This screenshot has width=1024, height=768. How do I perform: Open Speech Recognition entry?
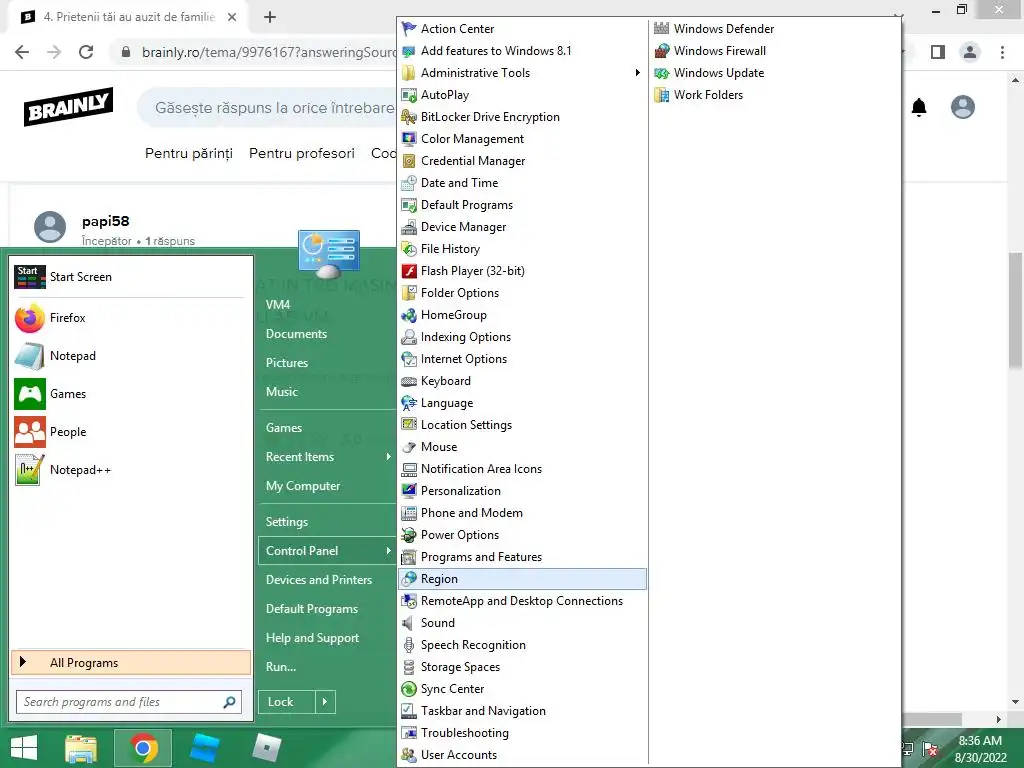coord(522,645)
